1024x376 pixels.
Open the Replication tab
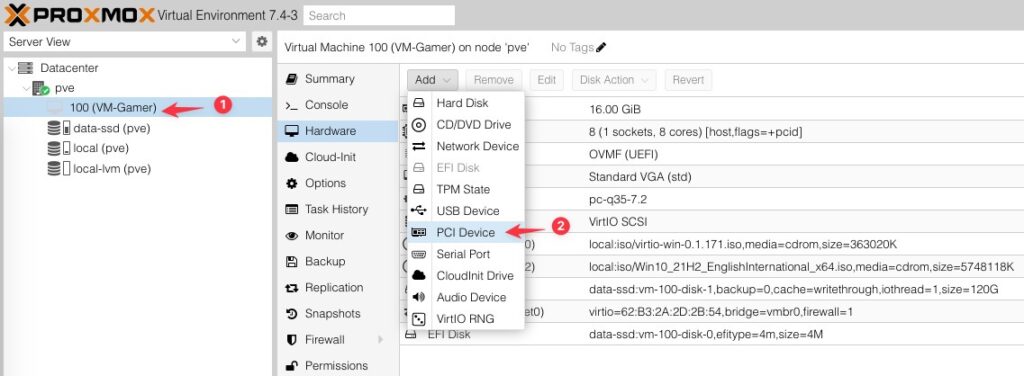(338, 288)
